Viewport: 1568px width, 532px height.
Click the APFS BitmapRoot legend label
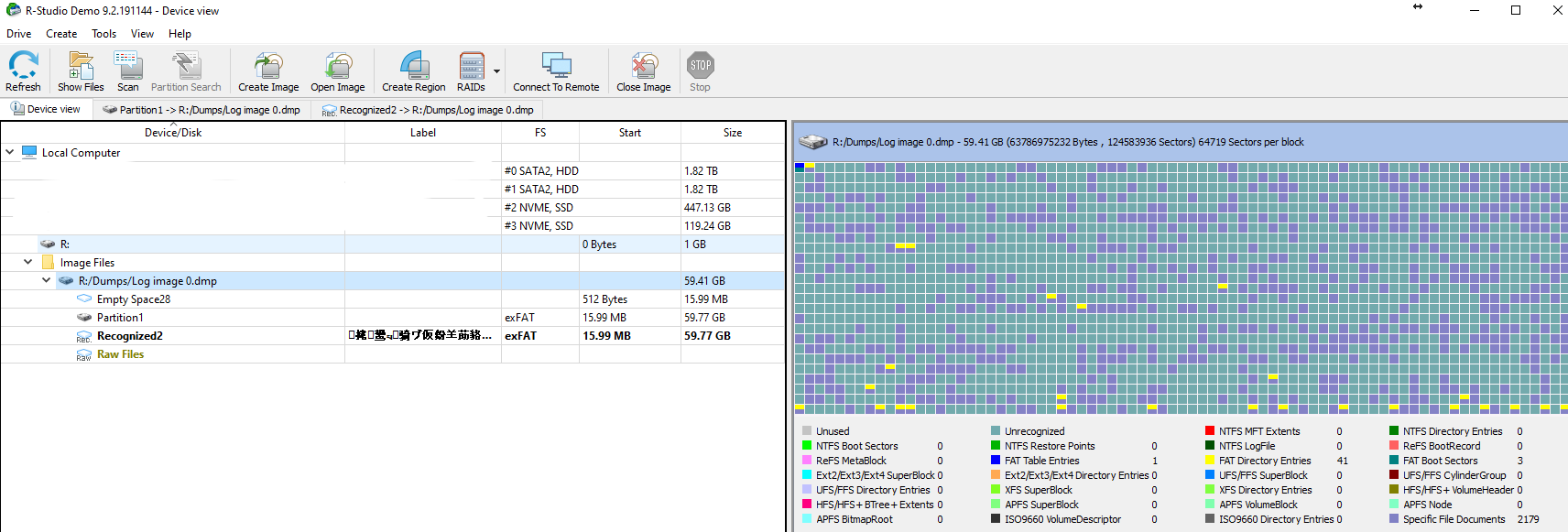(854, 519)
